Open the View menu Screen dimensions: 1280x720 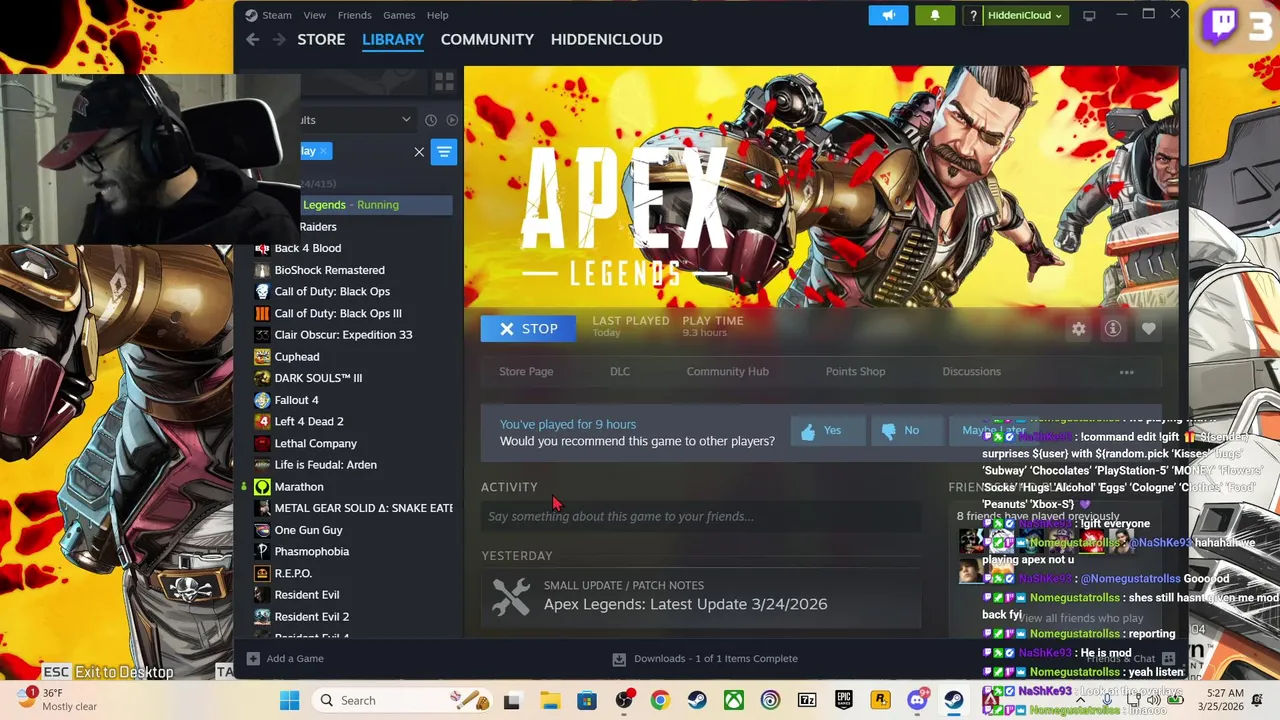tap(314, 15)
